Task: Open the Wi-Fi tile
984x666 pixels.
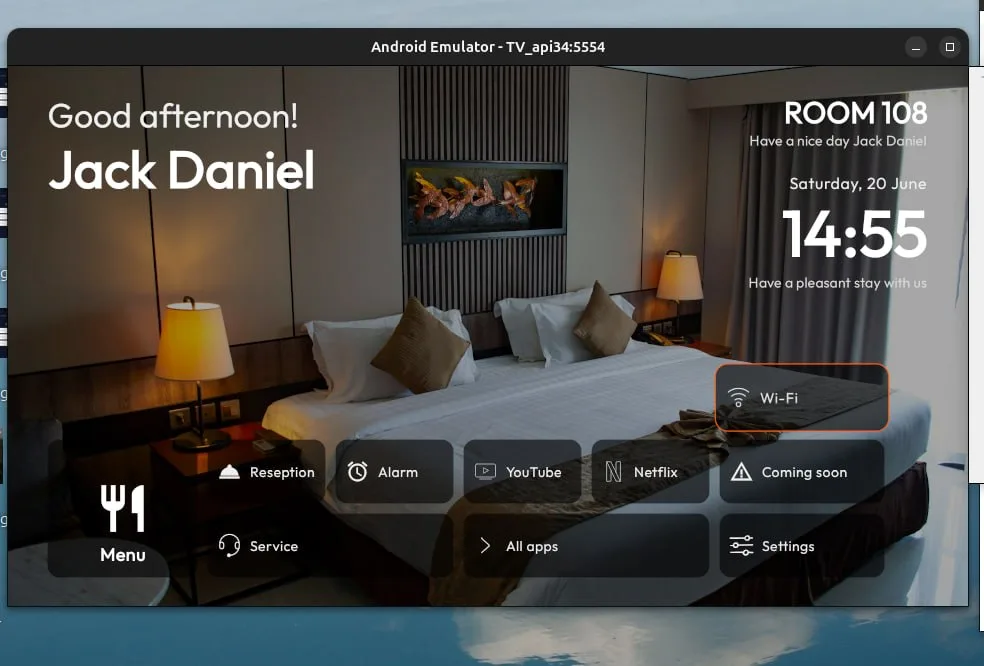Action: [801, 397]
